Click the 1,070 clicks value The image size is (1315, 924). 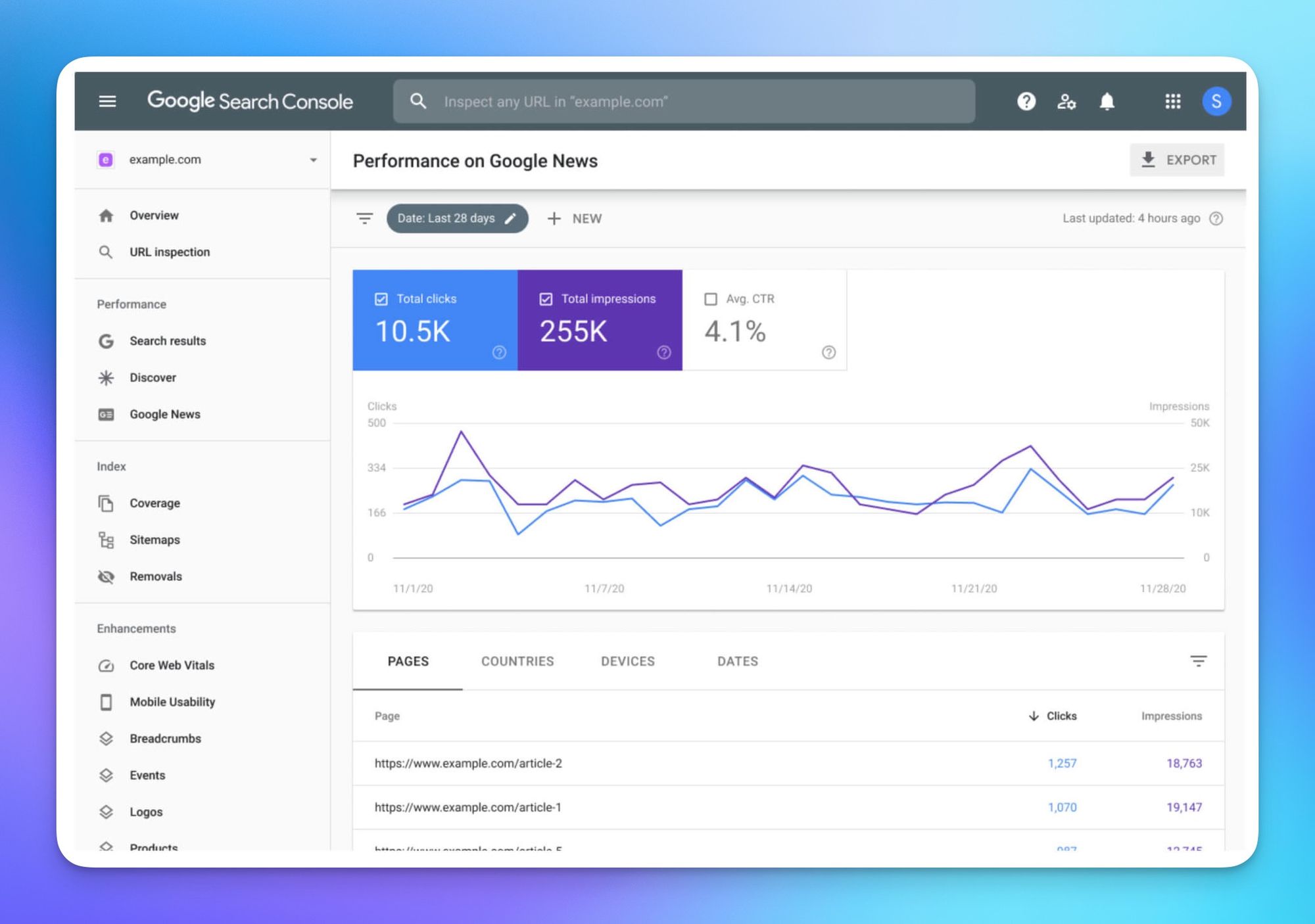pyautogui.click(x=1063, y=808)
